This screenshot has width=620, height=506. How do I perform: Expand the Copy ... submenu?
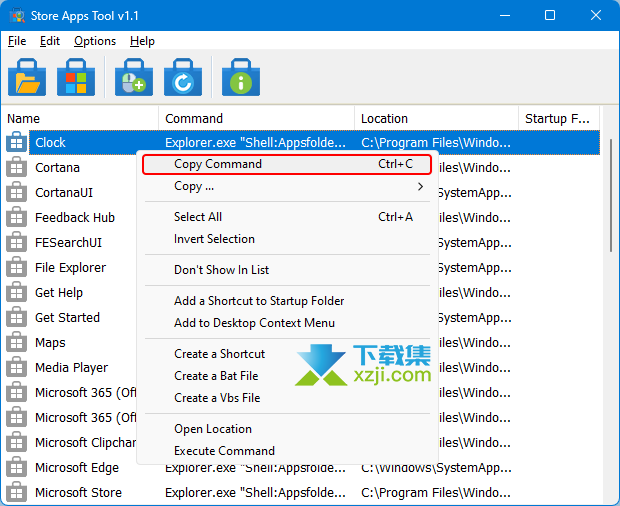[287, 186]
